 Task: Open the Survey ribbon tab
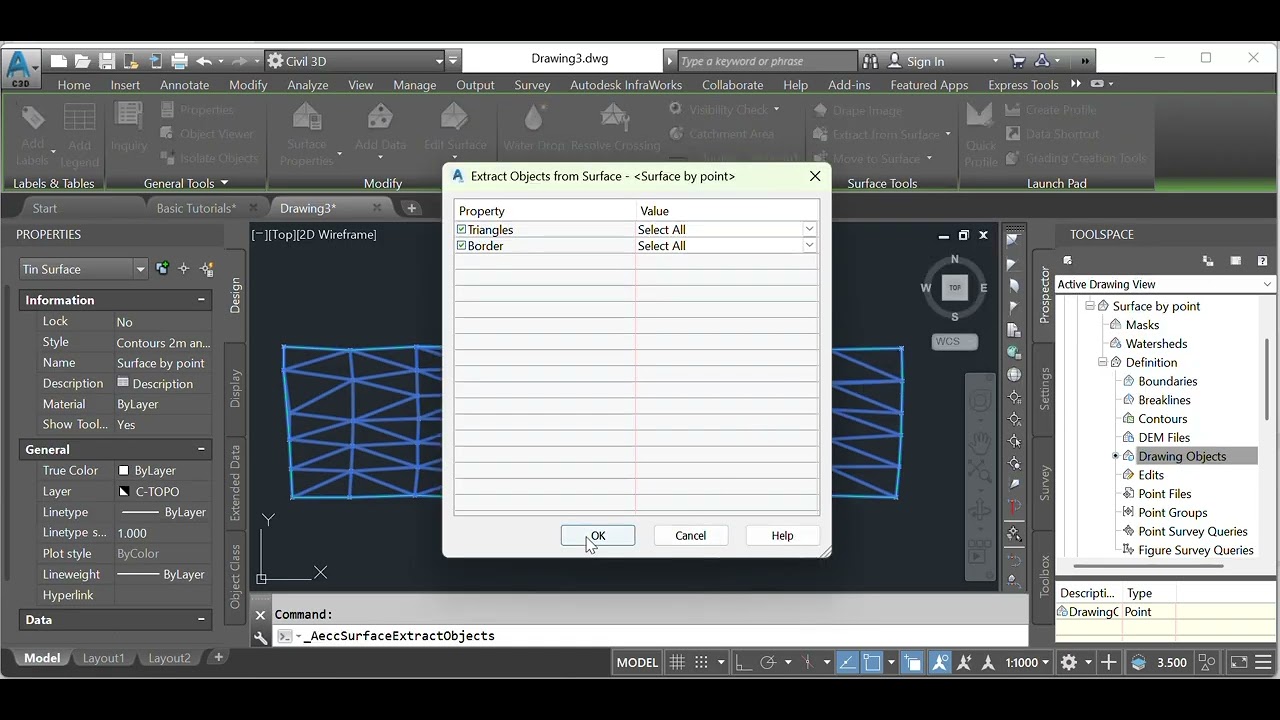[x=532, y=85]
